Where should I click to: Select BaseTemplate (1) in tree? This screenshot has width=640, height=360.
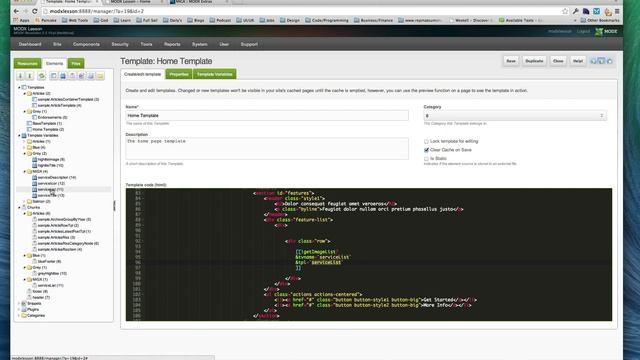(47, 123)
